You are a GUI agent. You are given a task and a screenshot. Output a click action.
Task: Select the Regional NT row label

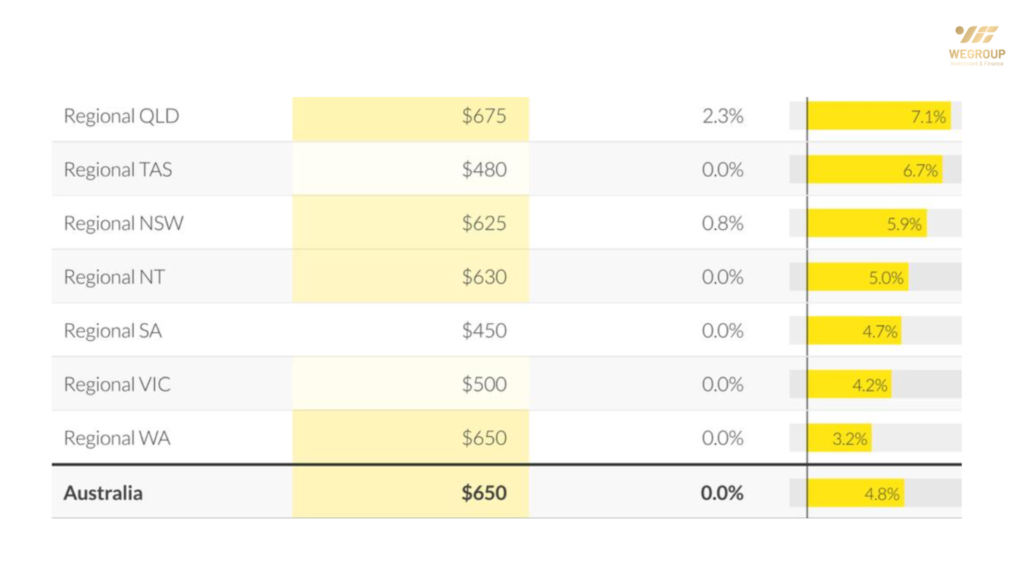(113, 277)
